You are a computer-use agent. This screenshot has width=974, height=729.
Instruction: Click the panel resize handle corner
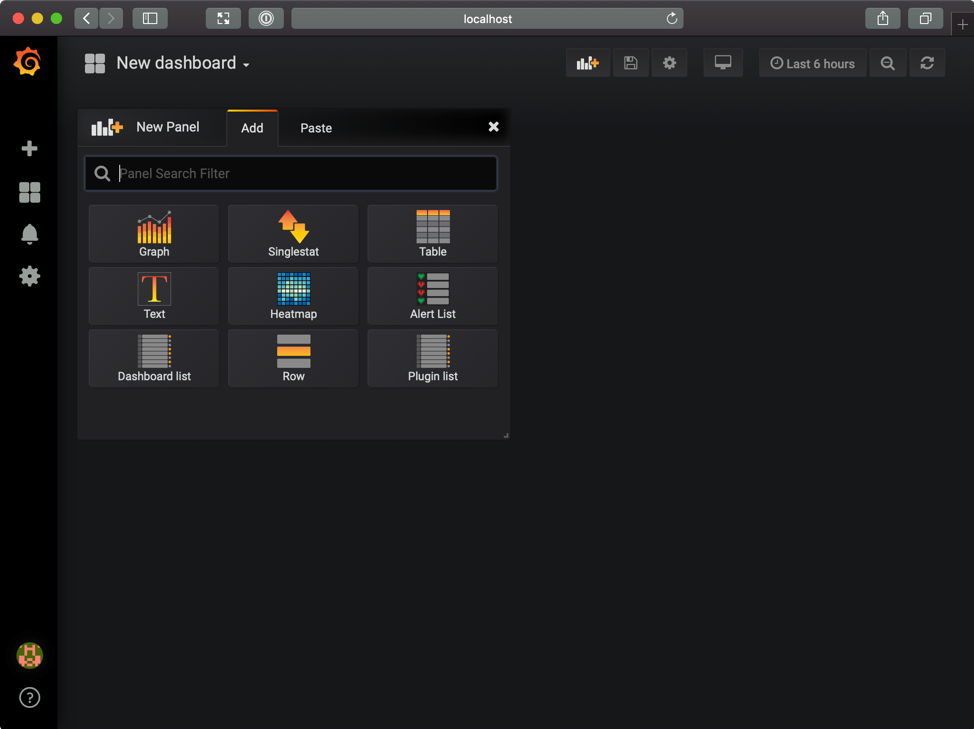[x=506, y=435]
